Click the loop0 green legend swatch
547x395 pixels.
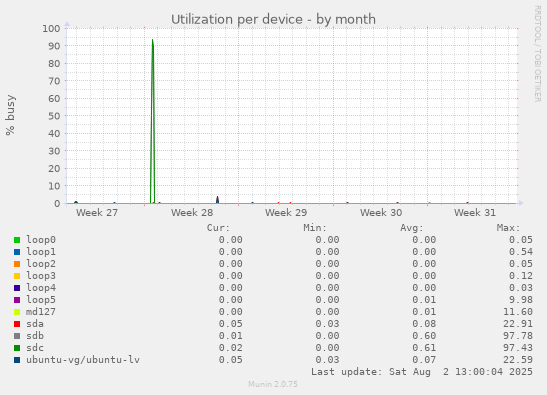click(x=17, y=240)
